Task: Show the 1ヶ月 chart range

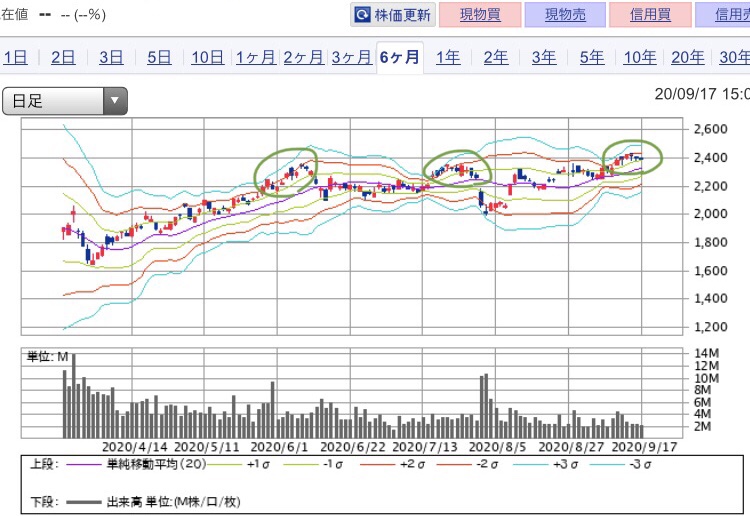Action: [255, 57]
